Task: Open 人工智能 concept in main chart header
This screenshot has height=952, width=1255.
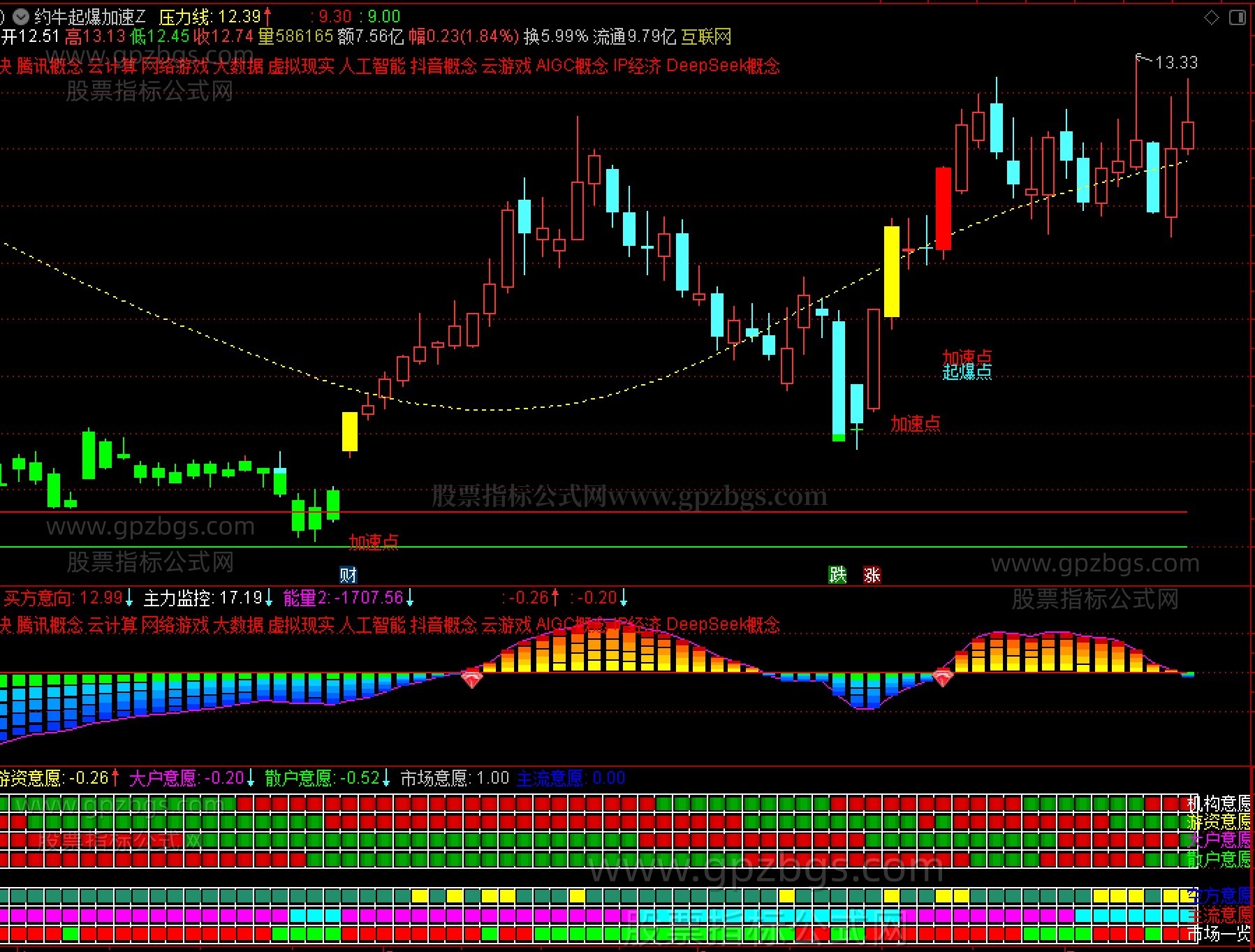Action: point(372,66)
